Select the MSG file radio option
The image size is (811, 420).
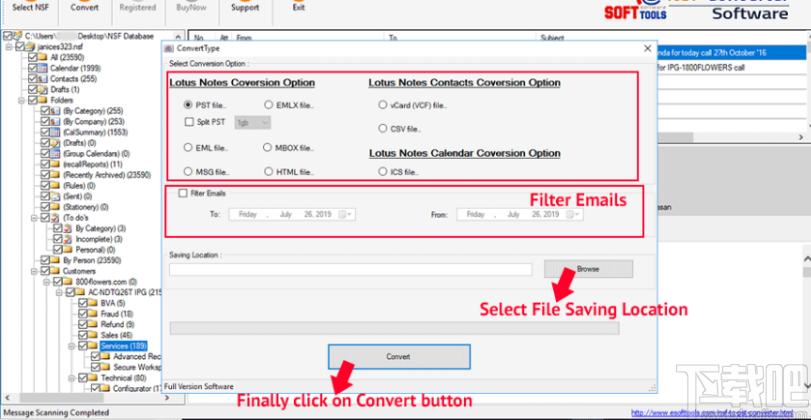[x=188, y=171]
